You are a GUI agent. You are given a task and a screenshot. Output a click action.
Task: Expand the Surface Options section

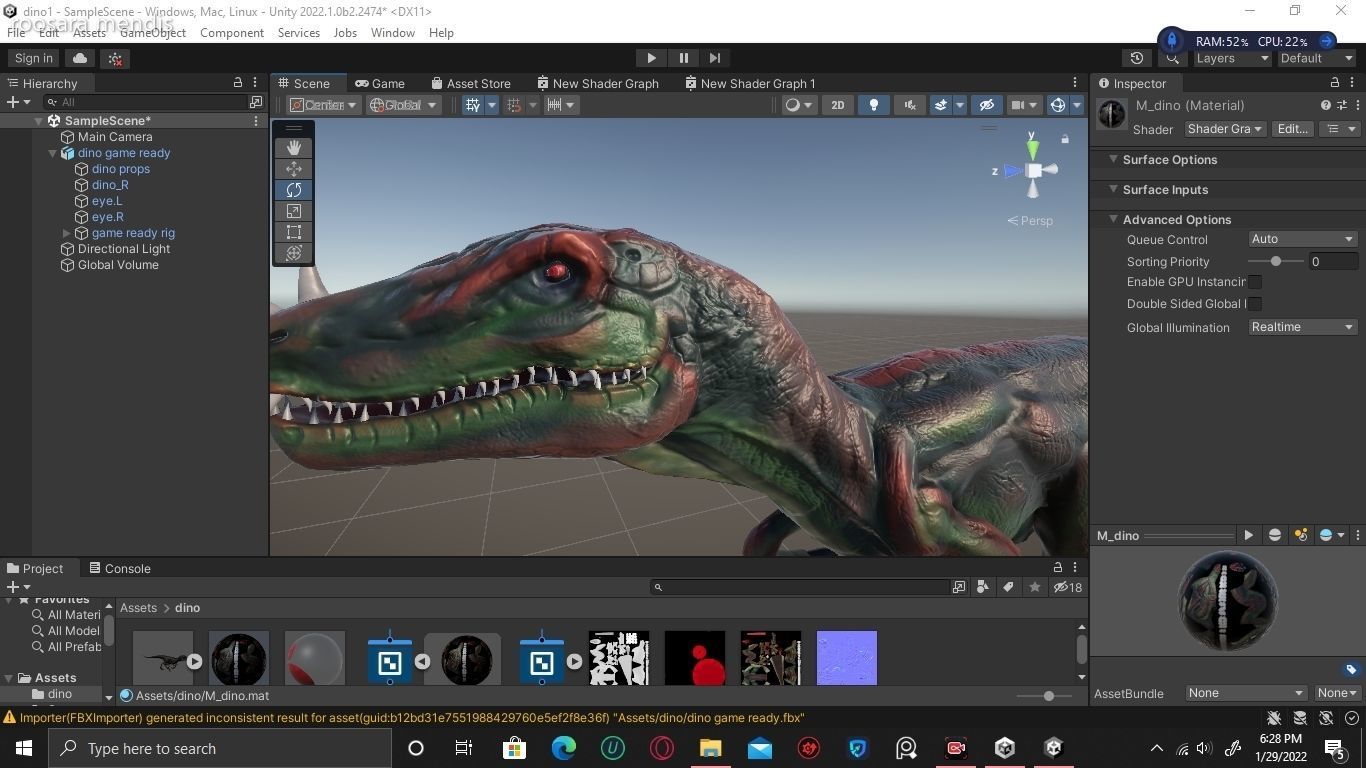(x=1112, y=159)
